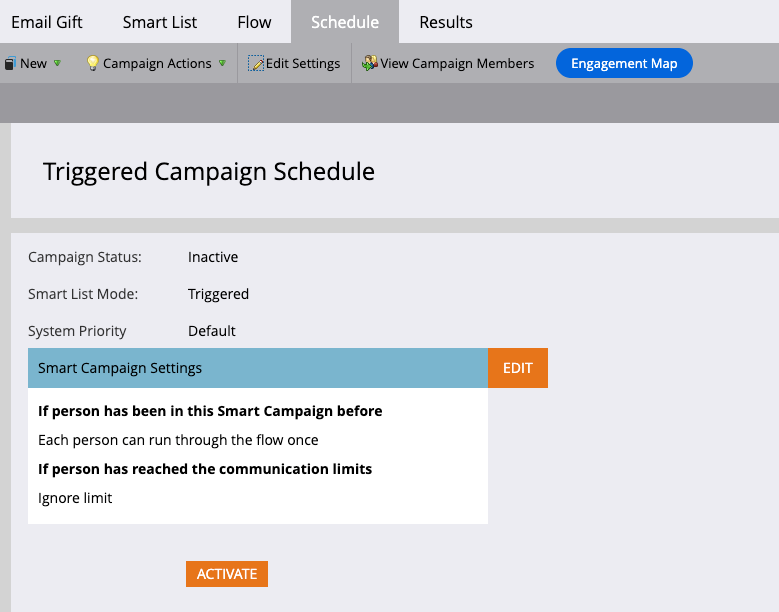Image resolution: width=779 pixels, height=612 pixels.
Task: Click the Triggered Campaign Schedule heading
Action: coord(209,172)
